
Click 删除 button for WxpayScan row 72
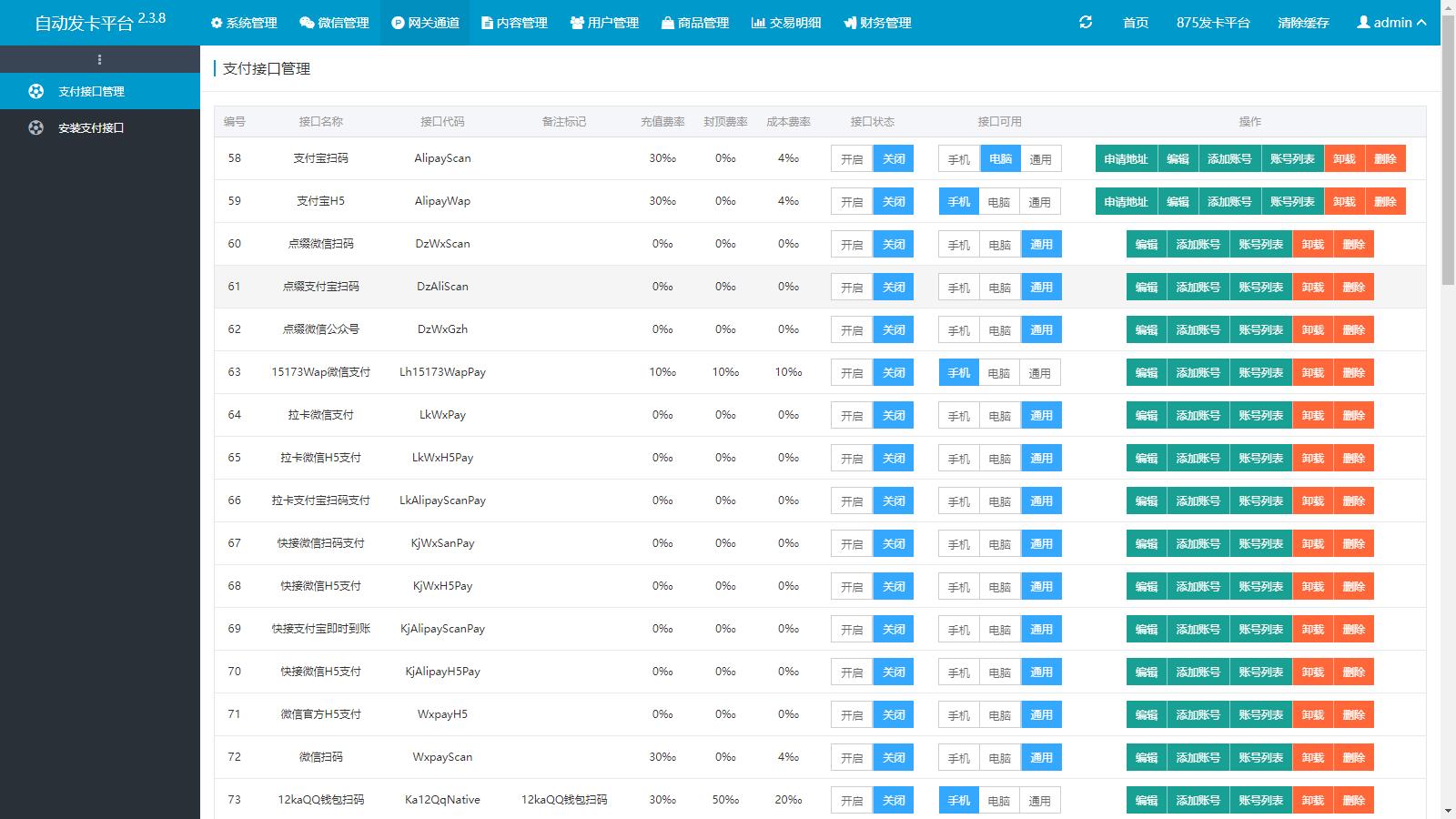(x=1353, y=758)
